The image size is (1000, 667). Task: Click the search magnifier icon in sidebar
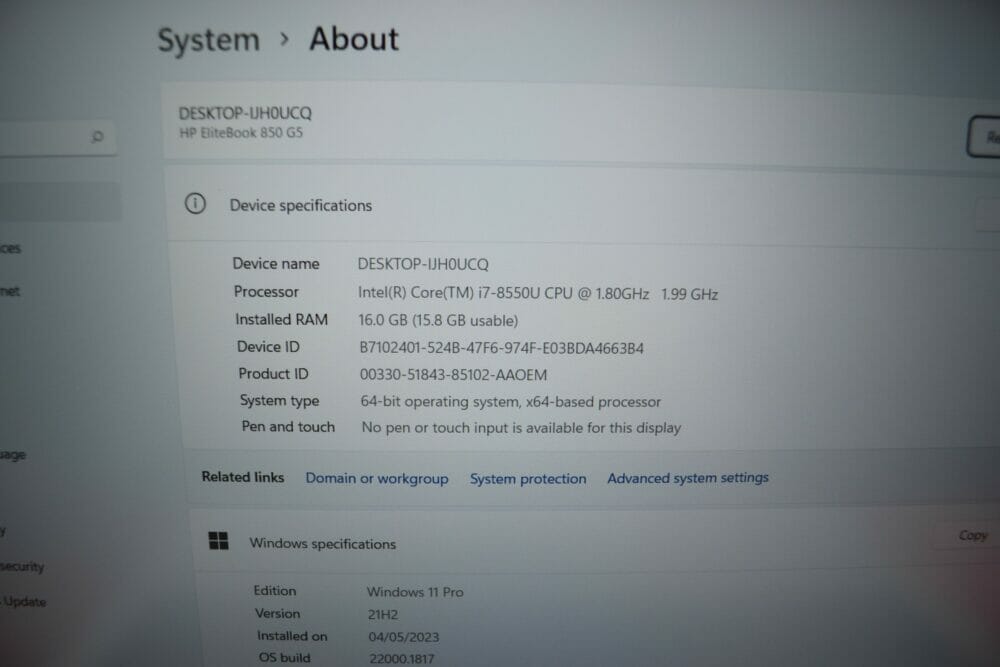click(97, 136)
